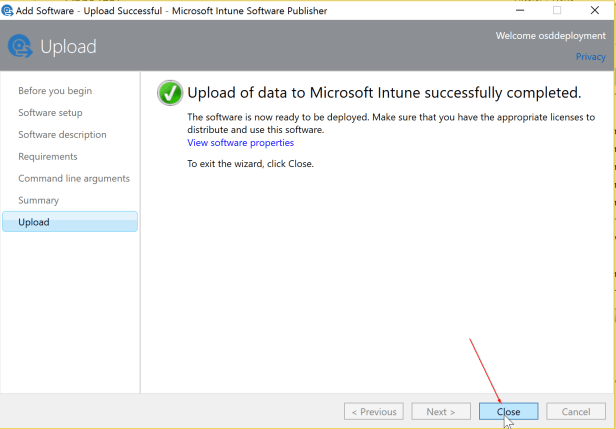
Task: Click 'The software is now ready' paragraph
Action: click(x=391, y=123)
